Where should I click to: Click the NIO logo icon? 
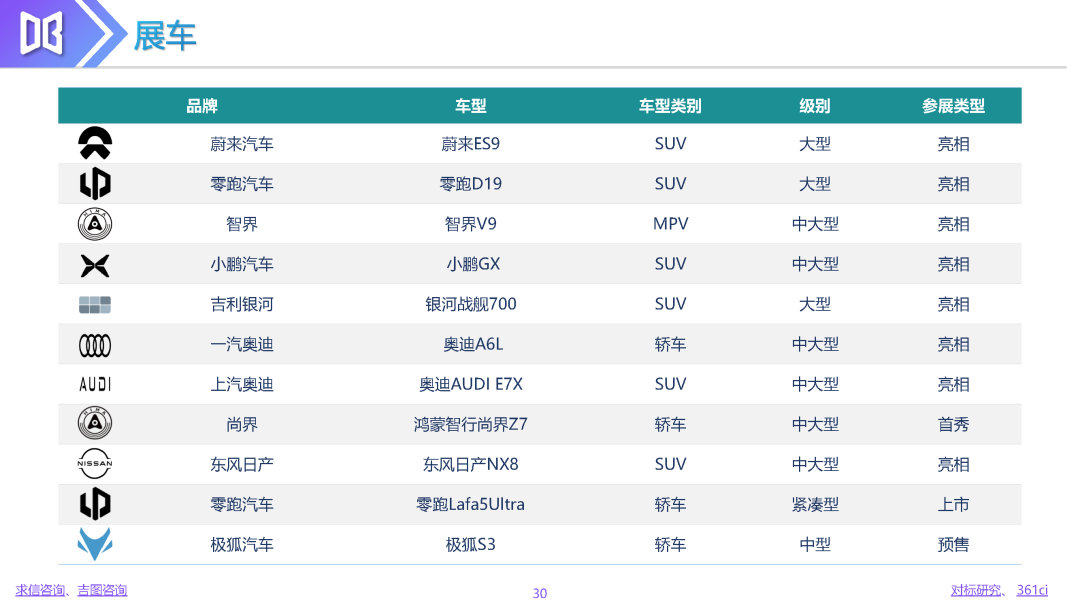tap(95, 143)
